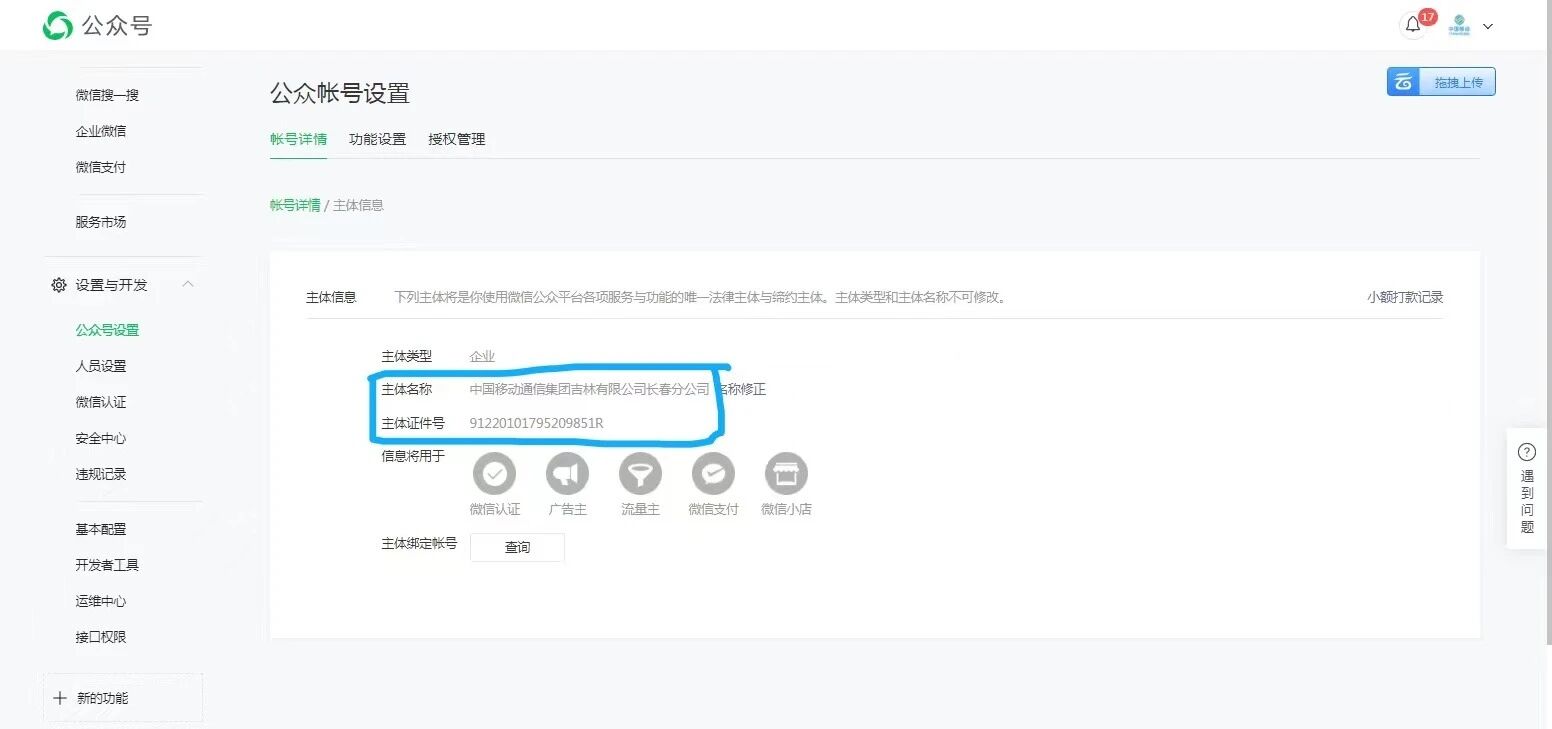Image resolution: width=1552 pixels, height=729 pixels.
Task: Expand the account dropdown arrow
Action: coord(1488,27)
